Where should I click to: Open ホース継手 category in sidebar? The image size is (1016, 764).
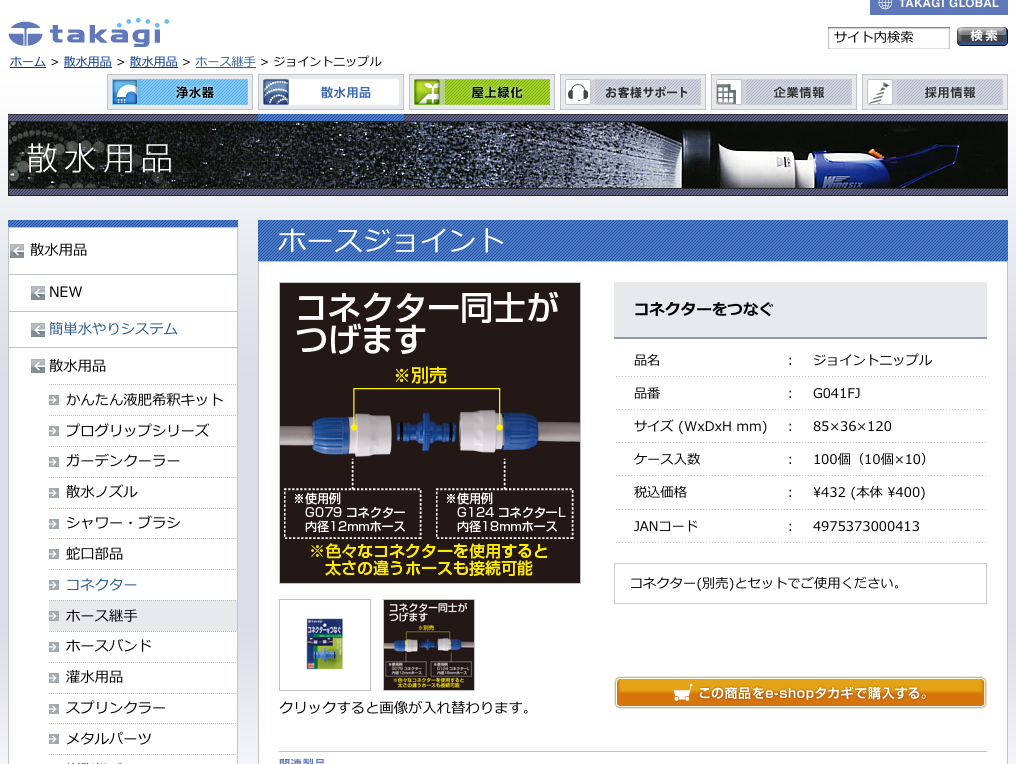101,616
